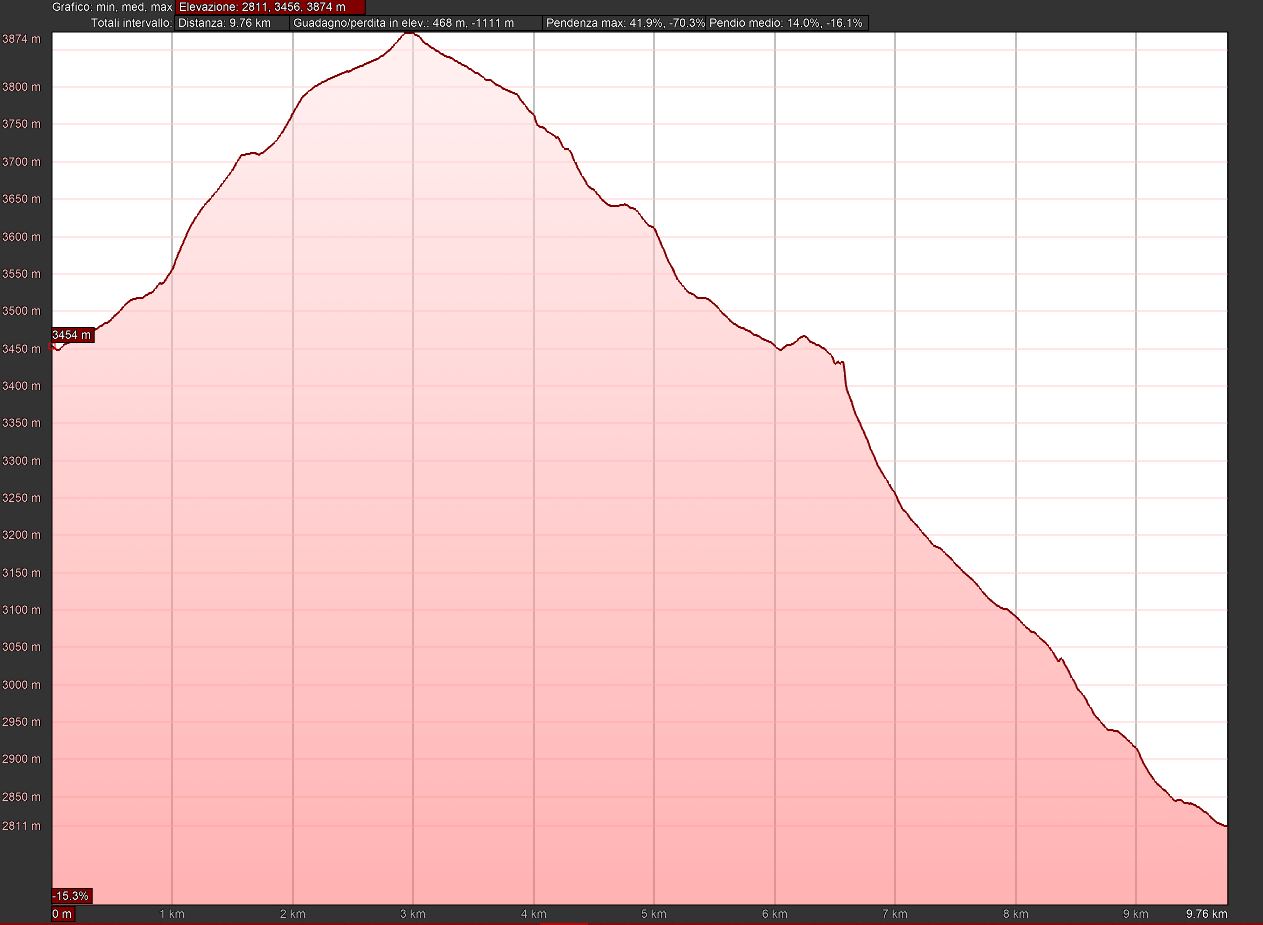Click the Distanza 9.76 km field
This screenshot has height=925, width=1263.
click(232, 22)
